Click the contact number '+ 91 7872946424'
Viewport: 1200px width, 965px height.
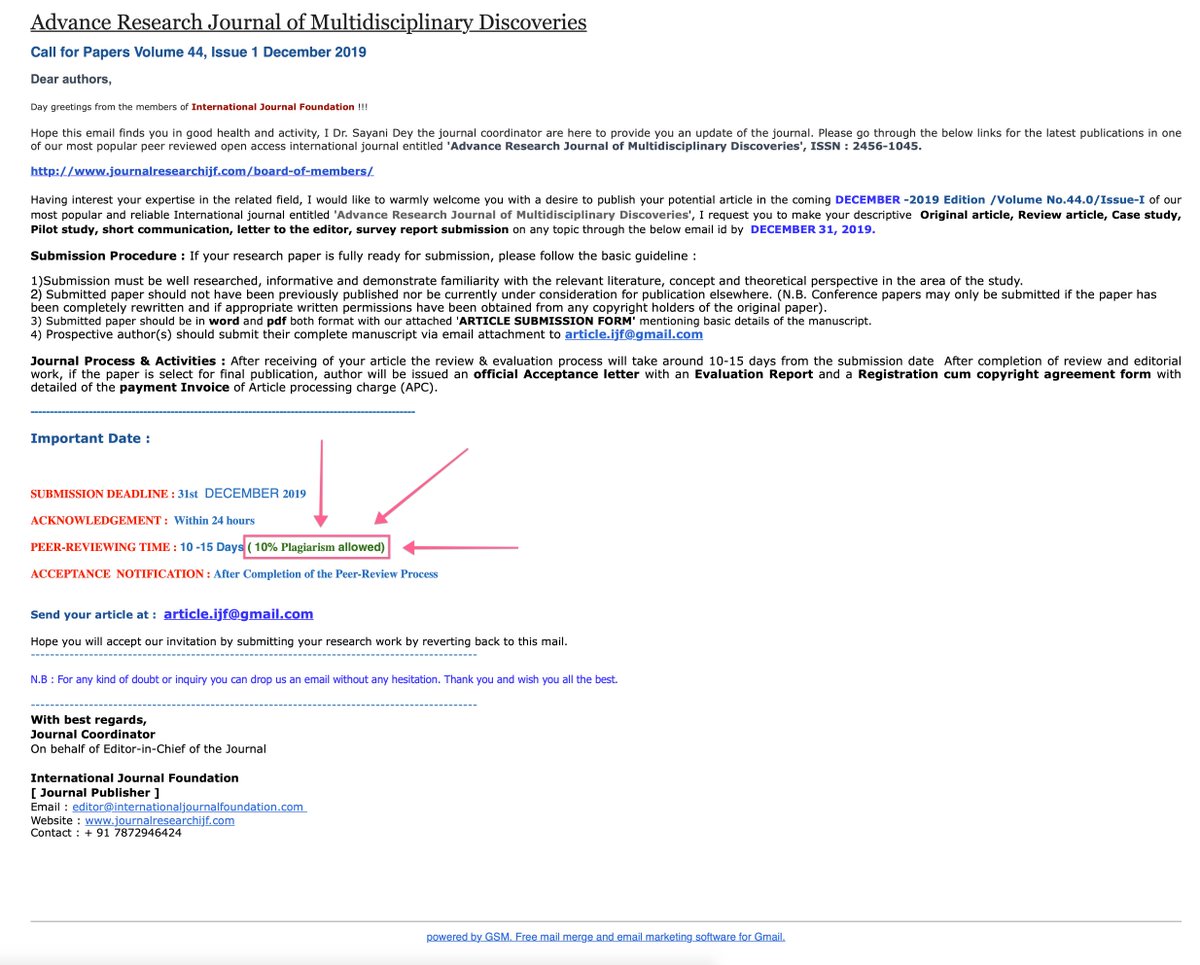[135, 833]
